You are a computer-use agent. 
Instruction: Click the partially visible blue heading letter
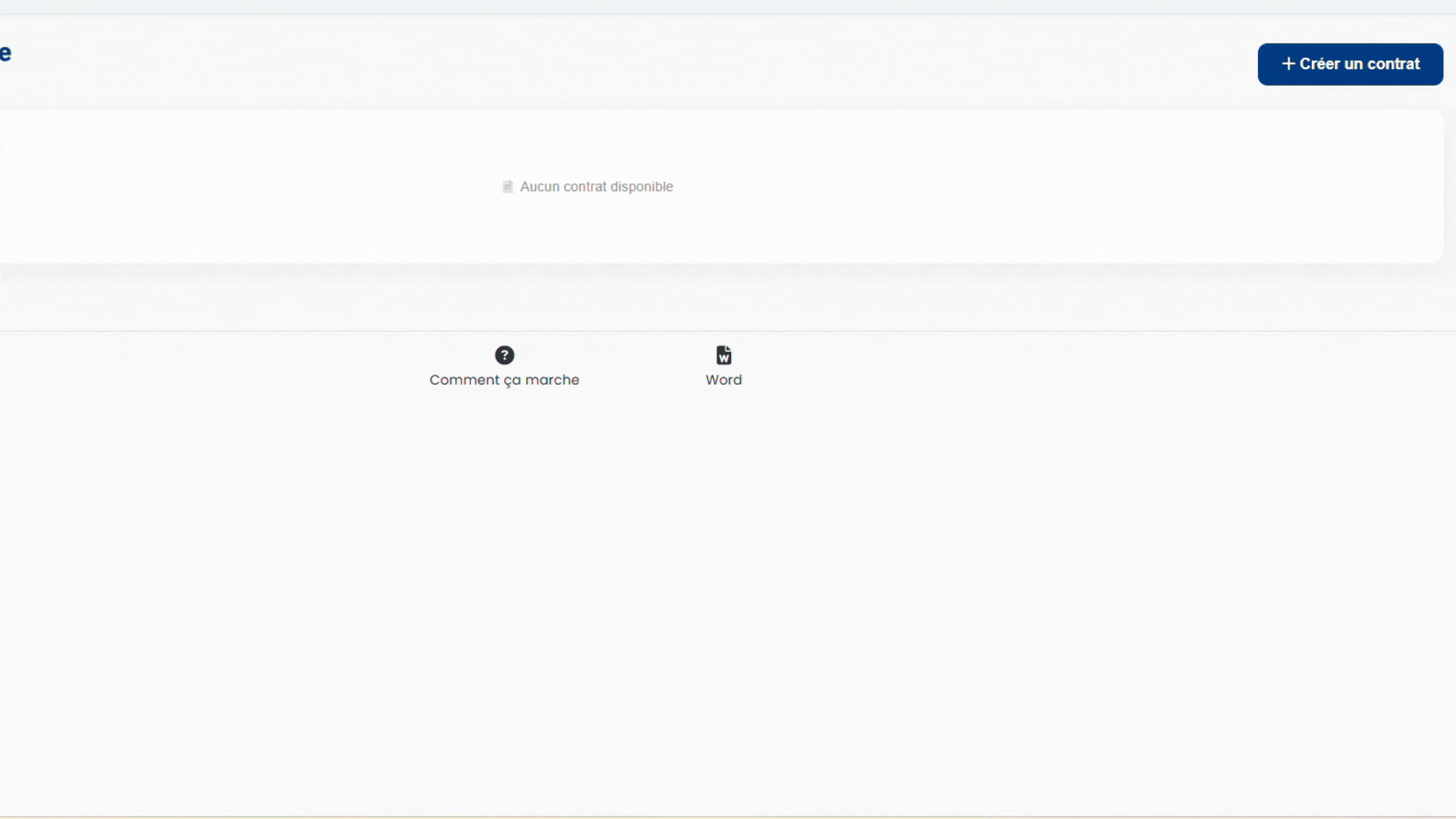pos(5,53)
